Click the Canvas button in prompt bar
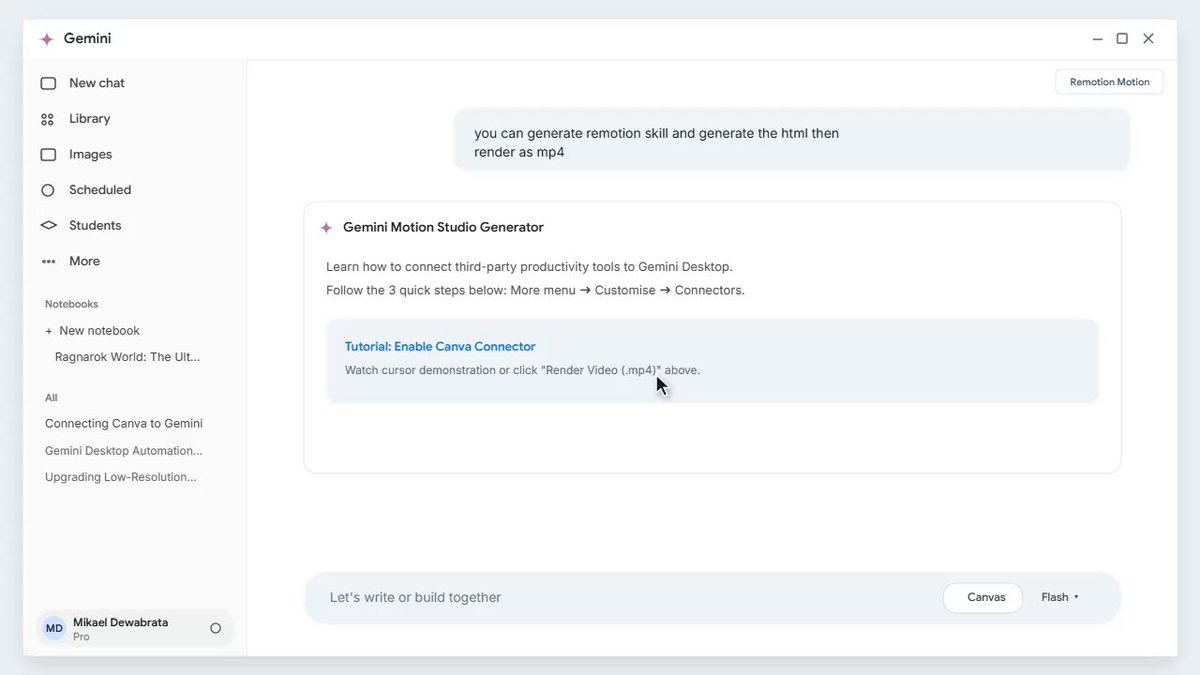This screenshot has width=1200, height=675. 983,598
